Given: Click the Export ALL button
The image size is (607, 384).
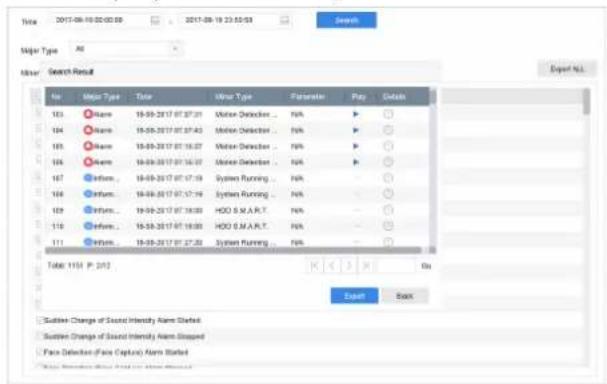Looking at the screenshot, I should (567, 69).
